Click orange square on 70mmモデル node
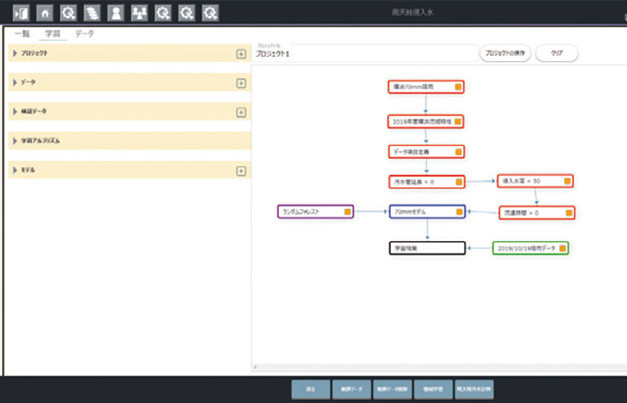The image size is (627, 403). coord(459,213)
